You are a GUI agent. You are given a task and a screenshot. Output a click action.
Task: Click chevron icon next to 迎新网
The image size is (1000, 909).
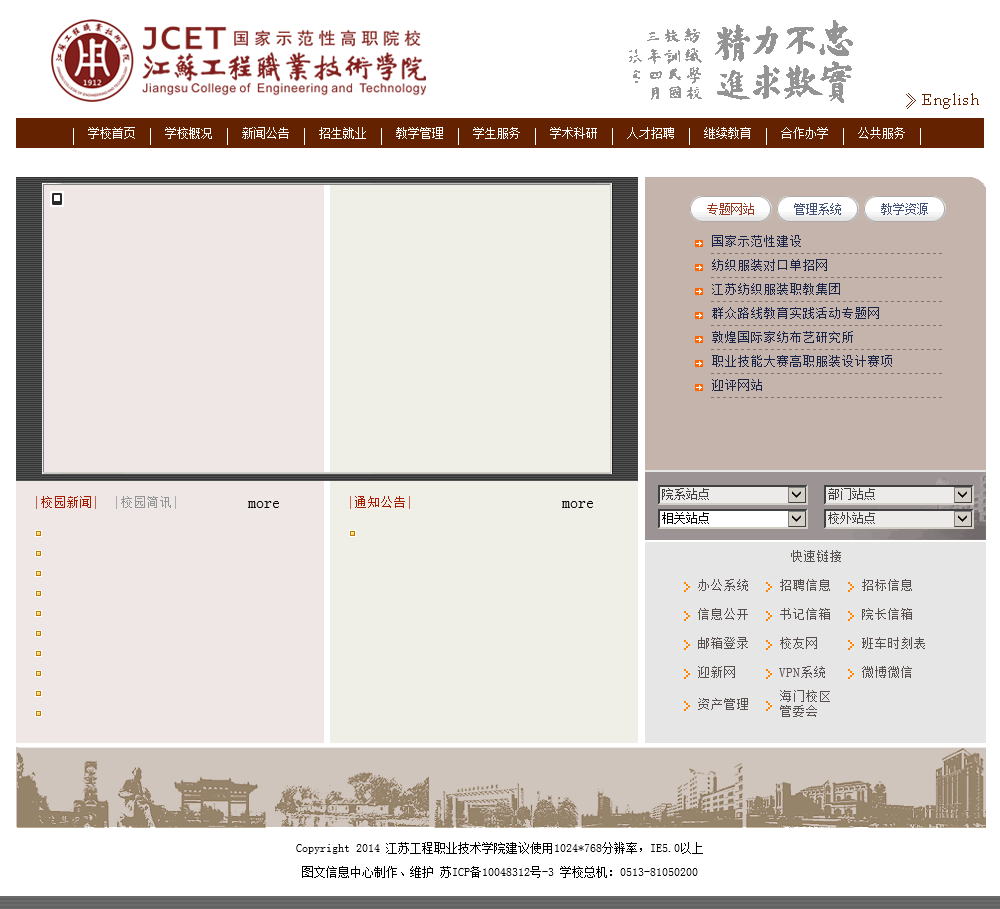(x=686, y=674)
